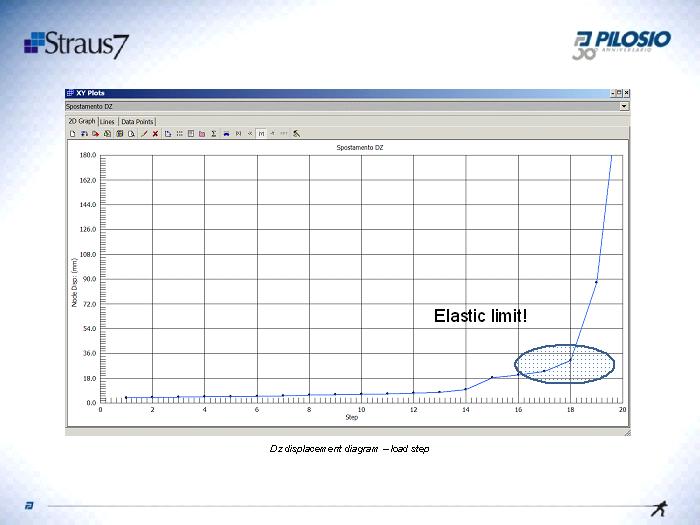Click the red X delete icon
700x525 pixels.
point(155,133)
